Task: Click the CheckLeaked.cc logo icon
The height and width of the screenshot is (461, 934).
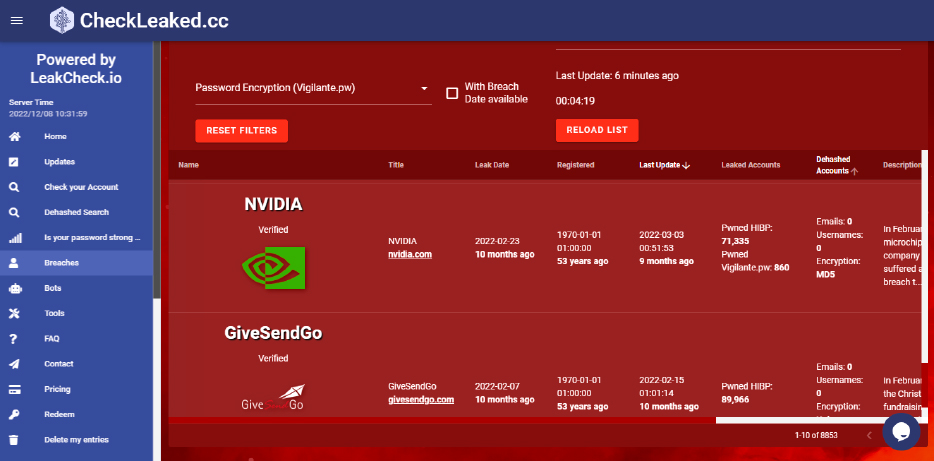Action: (62, 20)
